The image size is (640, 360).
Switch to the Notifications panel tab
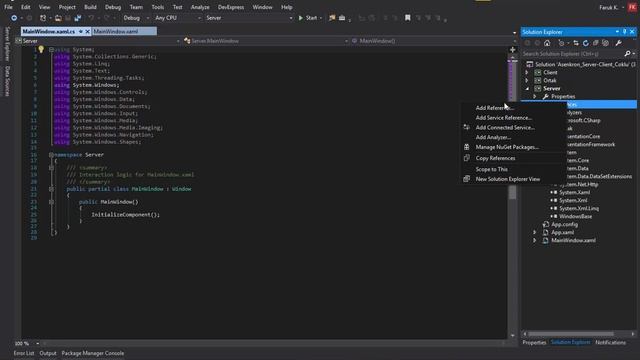click(x=610, y=342)
